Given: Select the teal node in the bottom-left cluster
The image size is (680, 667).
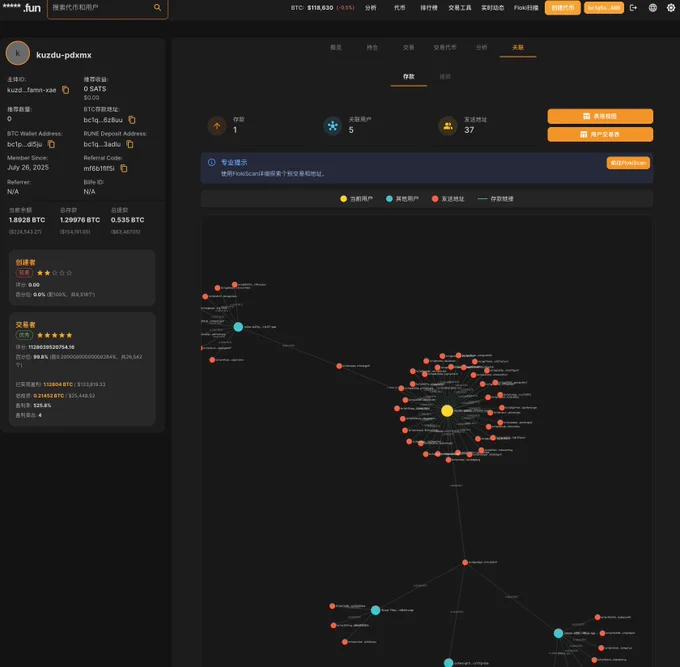Looking at the screenshot, I should 376,610.
